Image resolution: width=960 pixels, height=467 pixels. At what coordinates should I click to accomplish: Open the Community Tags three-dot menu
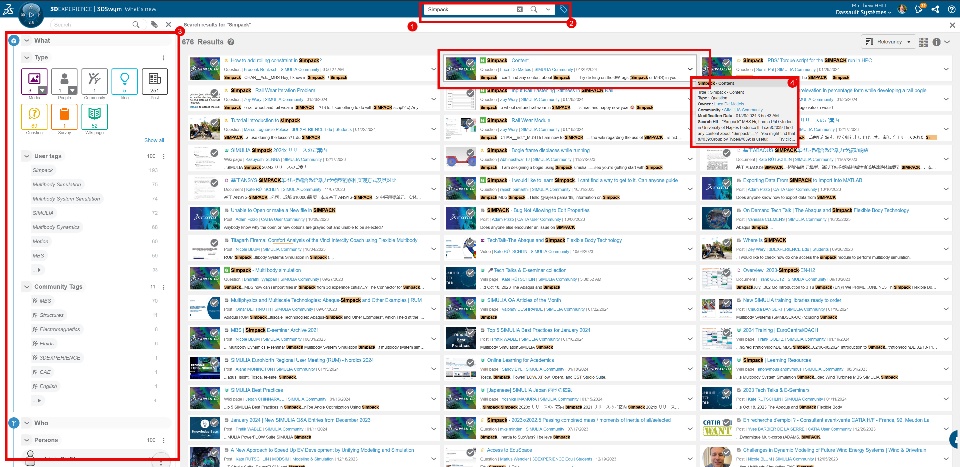pyautogui.click(x=163, y=286)
